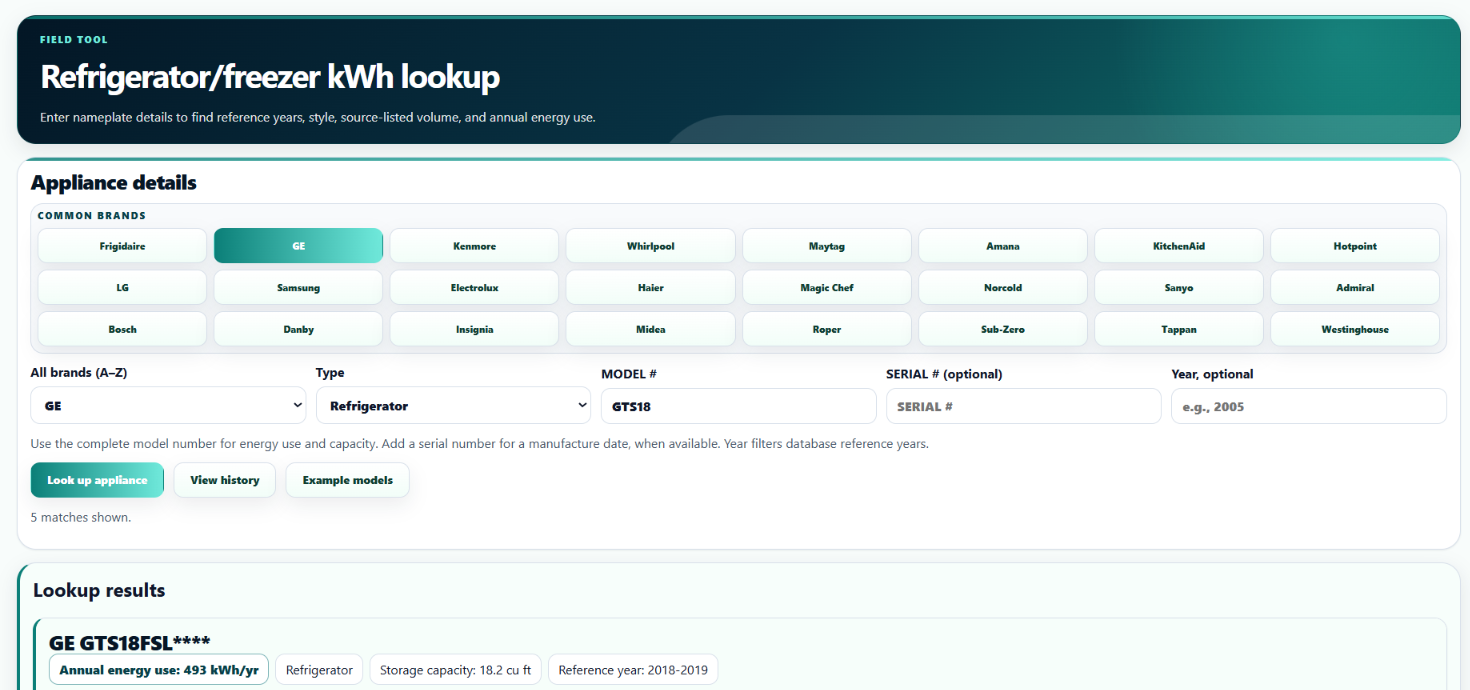Click the Storage capacity 18.2 cu ft tag
The width and height of the screenshot is (1470, 690).
456,670
